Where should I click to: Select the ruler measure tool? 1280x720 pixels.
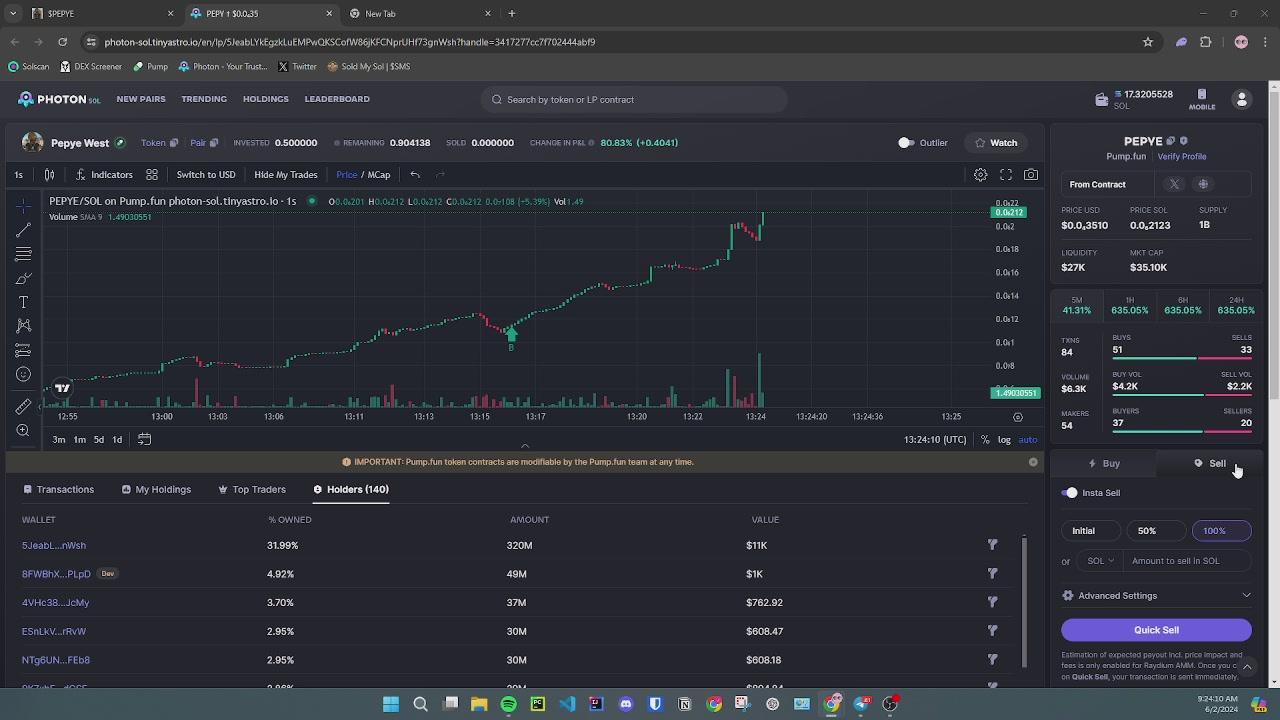pyautogui.click(x=23, y=407)
